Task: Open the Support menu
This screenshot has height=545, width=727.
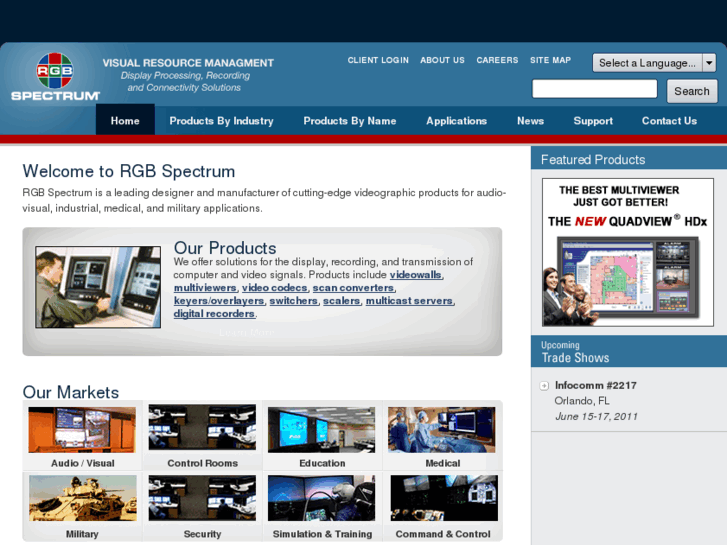Action: 593,121
